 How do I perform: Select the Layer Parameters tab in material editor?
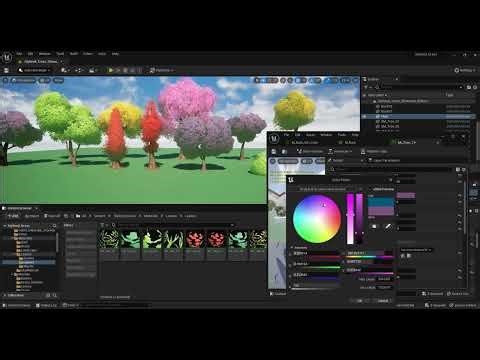(384, 160)
